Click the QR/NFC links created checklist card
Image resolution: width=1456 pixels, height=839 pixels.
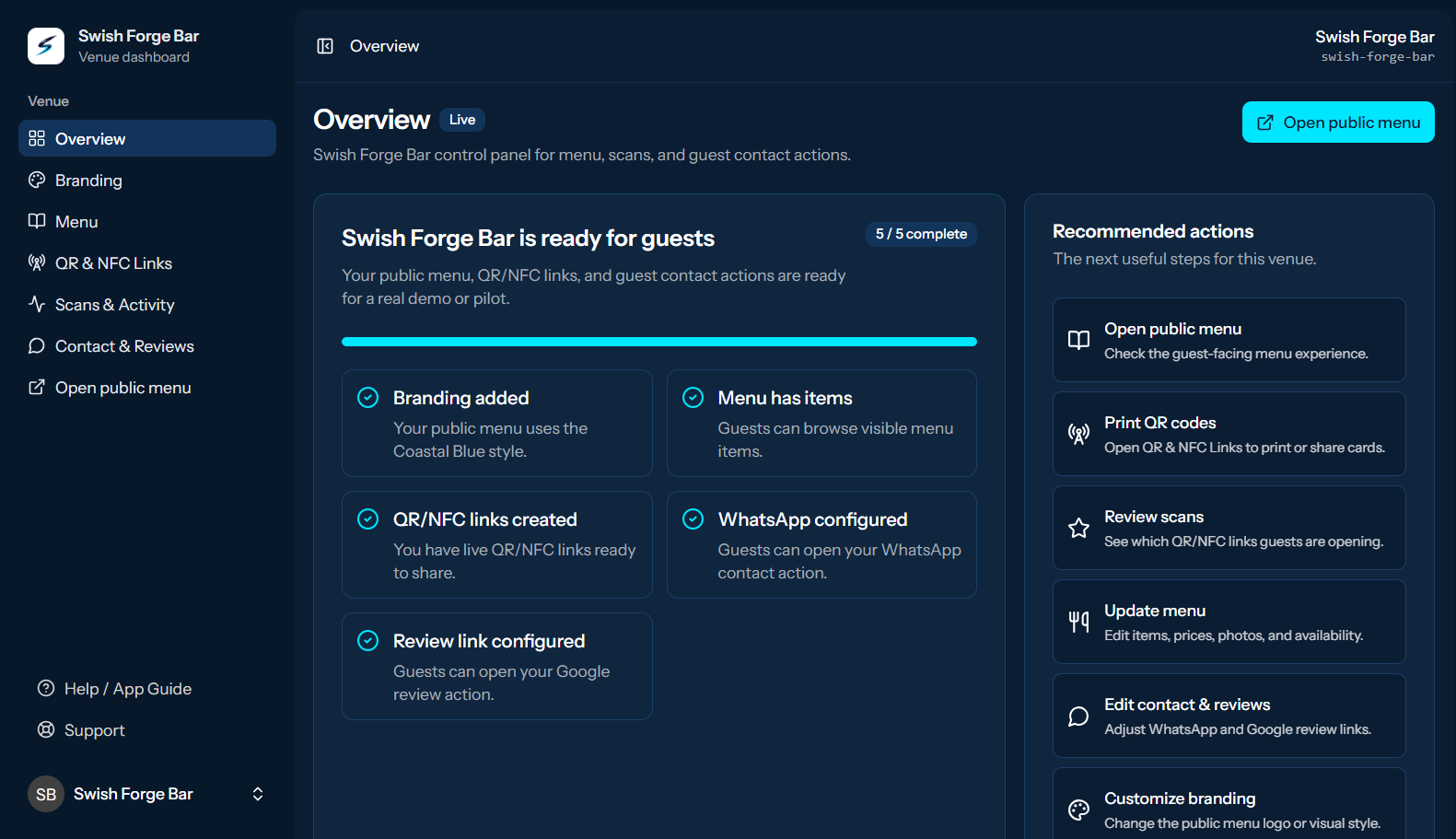pos(497,544)
